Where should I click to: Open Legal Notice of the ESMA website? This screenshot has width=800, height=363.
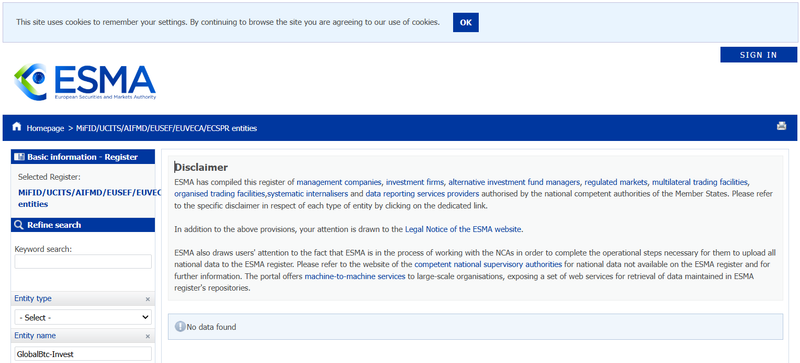click(x=463, y=229)
